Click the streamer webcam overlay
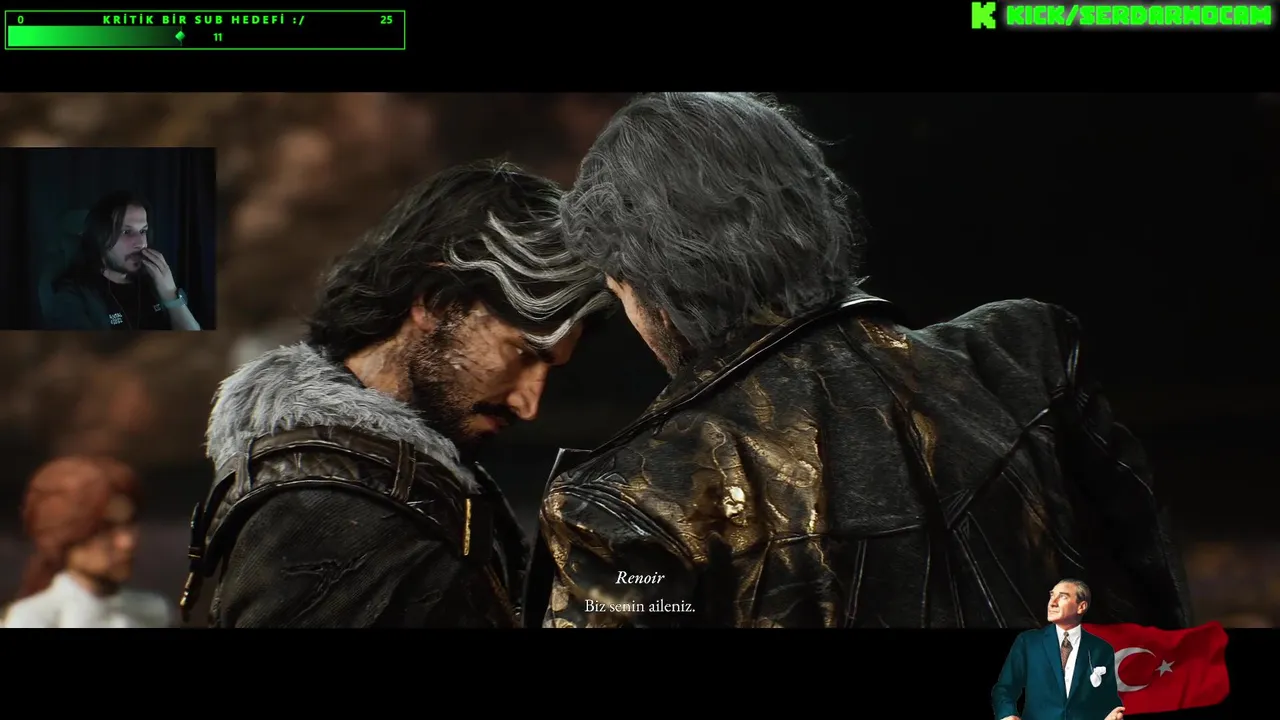 tap(108, 239)
